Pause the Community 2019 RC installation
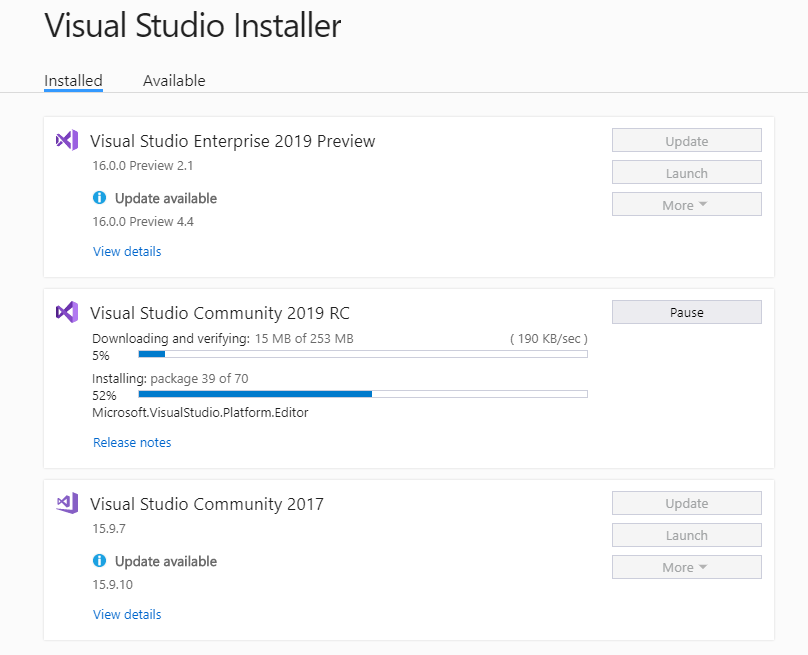The height and width of the screenshot is (655, 808). (686, 312)
